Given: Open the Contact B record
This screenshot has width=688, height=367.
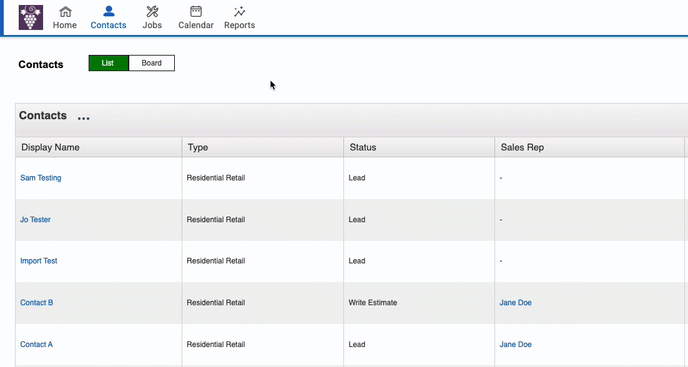Looking at the screenshot, I should 37,302.
